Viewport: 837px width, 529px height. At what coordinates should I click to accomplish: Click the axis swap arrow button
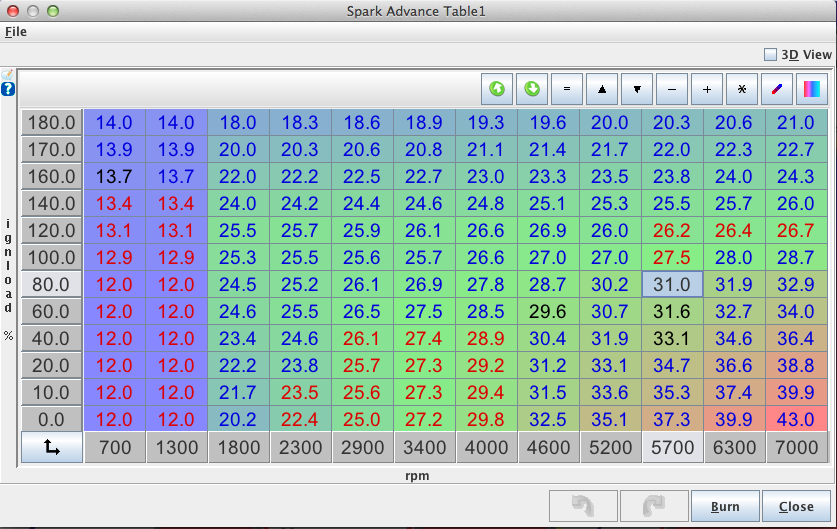52,447
